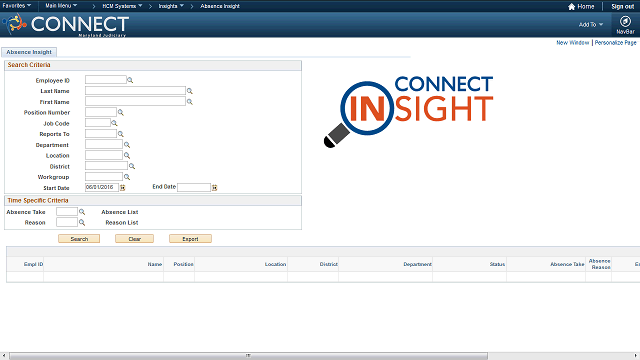Open the Position Number lookup magnifier
This screenshot has height=360, width=640.
(120, 112)
